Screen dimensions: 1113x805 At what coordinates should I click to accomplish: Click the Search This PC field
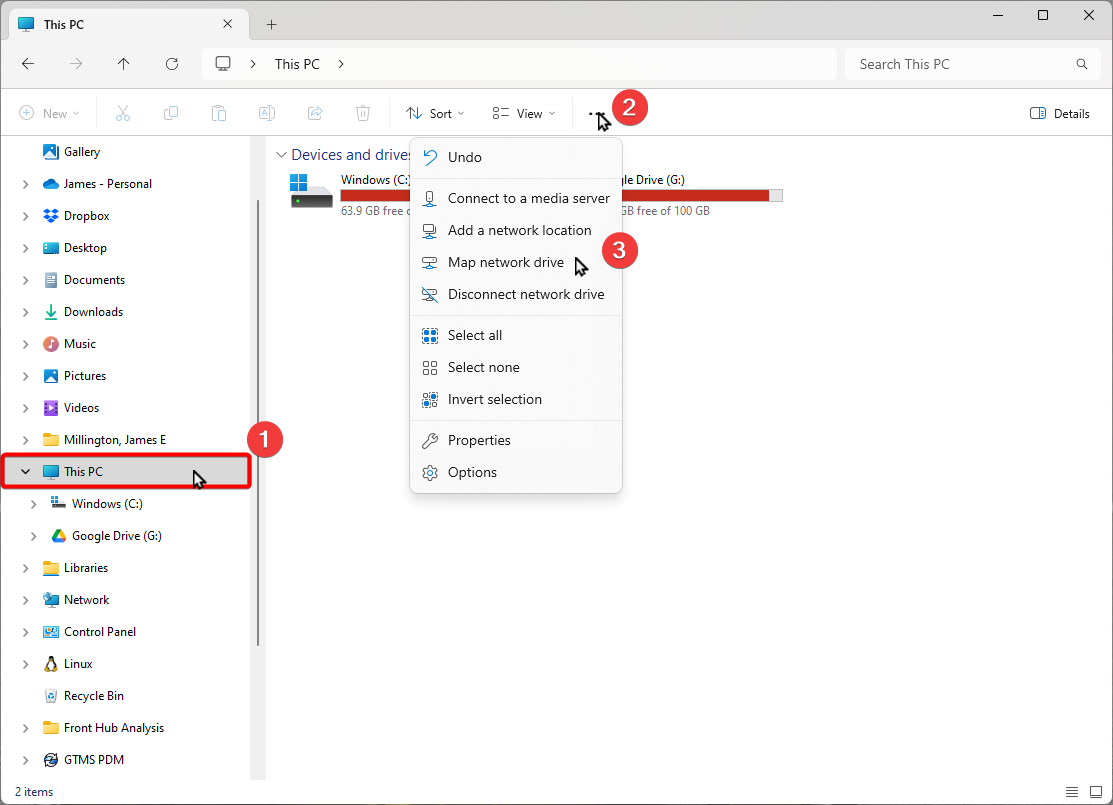point(960,64)
